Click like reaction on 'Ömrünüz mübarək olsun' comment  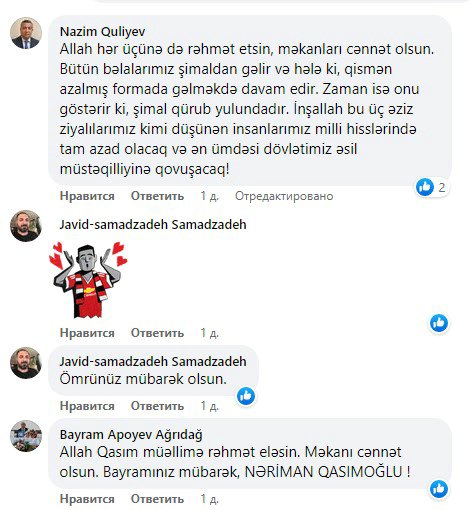246,396
